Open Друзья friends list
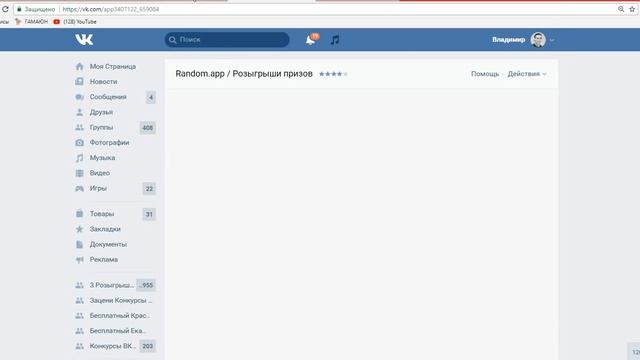The width and height of the screenshot is (640, 360). click(101, 112)
